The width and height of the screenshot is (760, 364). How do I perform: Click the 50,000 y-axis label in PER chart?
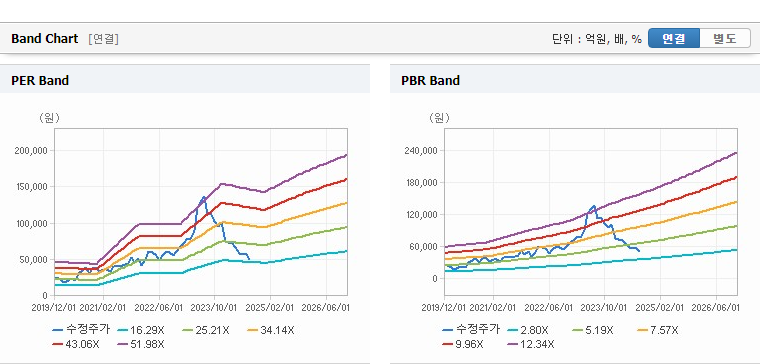[x=33, y=260]
